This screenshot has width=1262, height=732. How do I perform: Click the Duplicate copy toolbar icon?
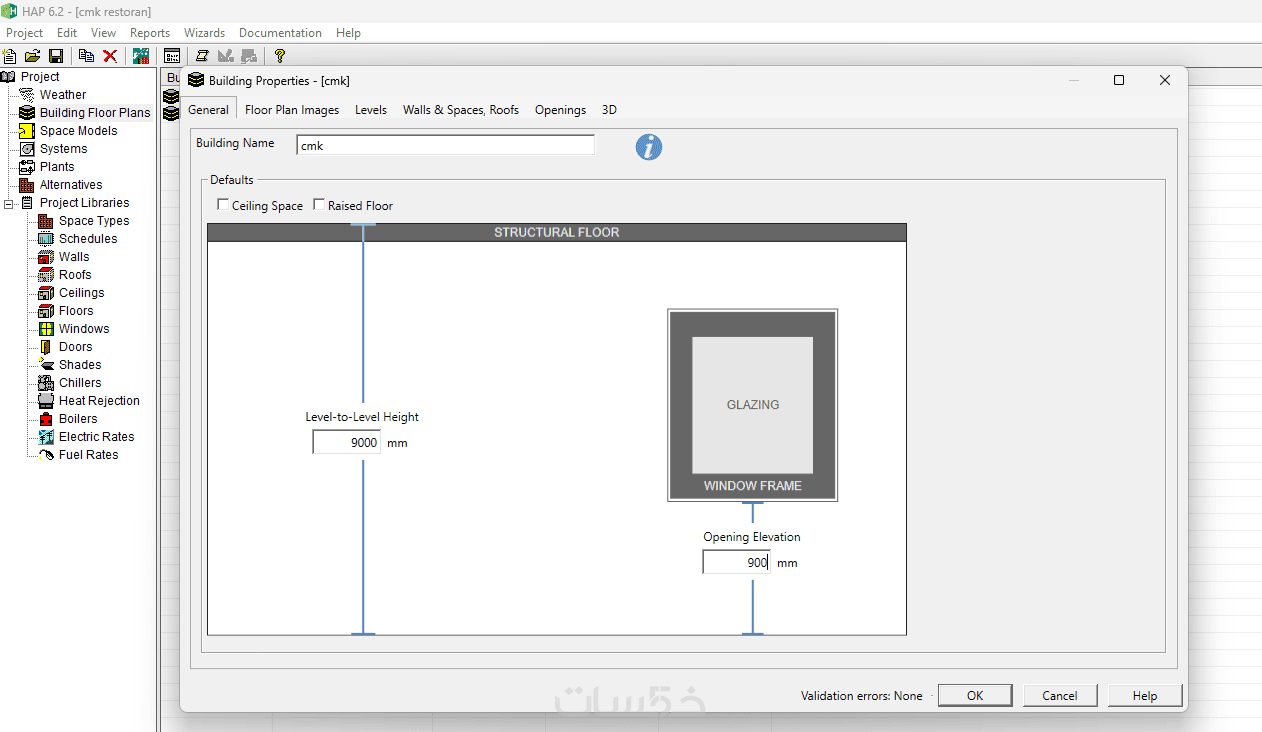pos(86,56)
